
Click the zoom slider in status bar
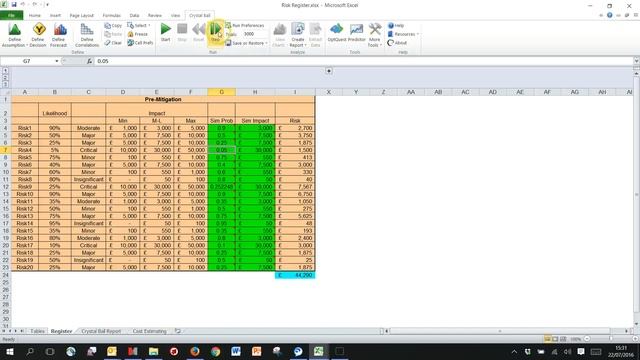(x=611, y=339)
